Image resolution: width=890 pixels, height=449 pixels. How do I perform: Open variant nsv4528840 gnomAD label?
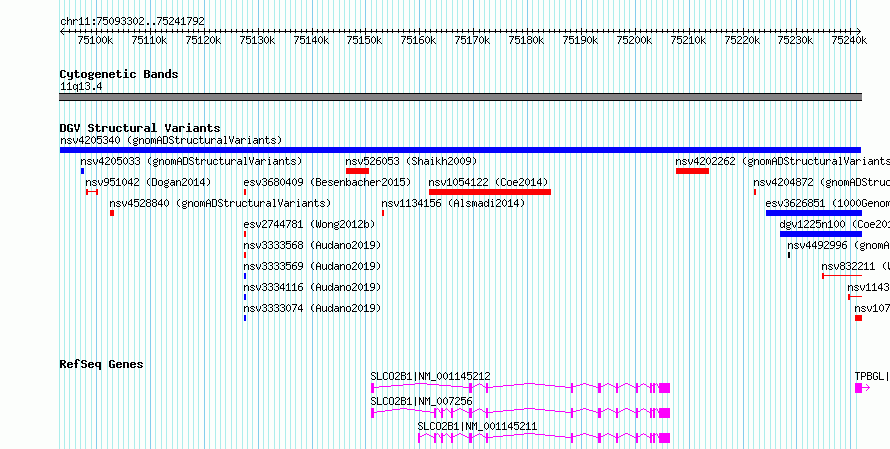220,203
